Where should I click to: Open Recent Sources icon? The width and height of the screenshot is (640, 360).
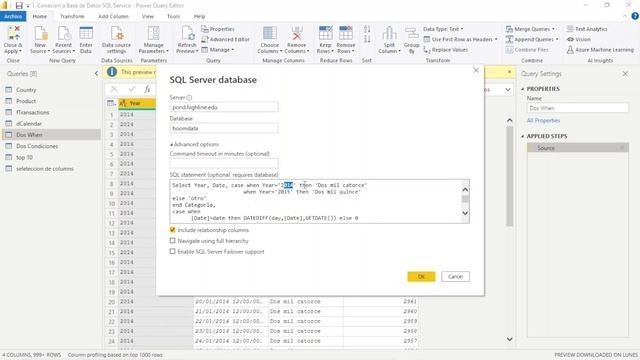(x=64, y=33)
